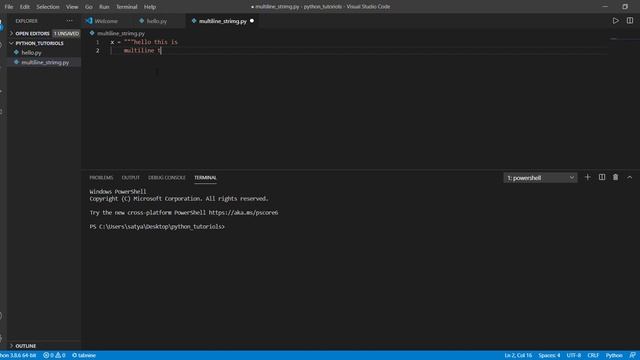Restore down the VS Code window
640x360 pixels.
click(625, 7)
